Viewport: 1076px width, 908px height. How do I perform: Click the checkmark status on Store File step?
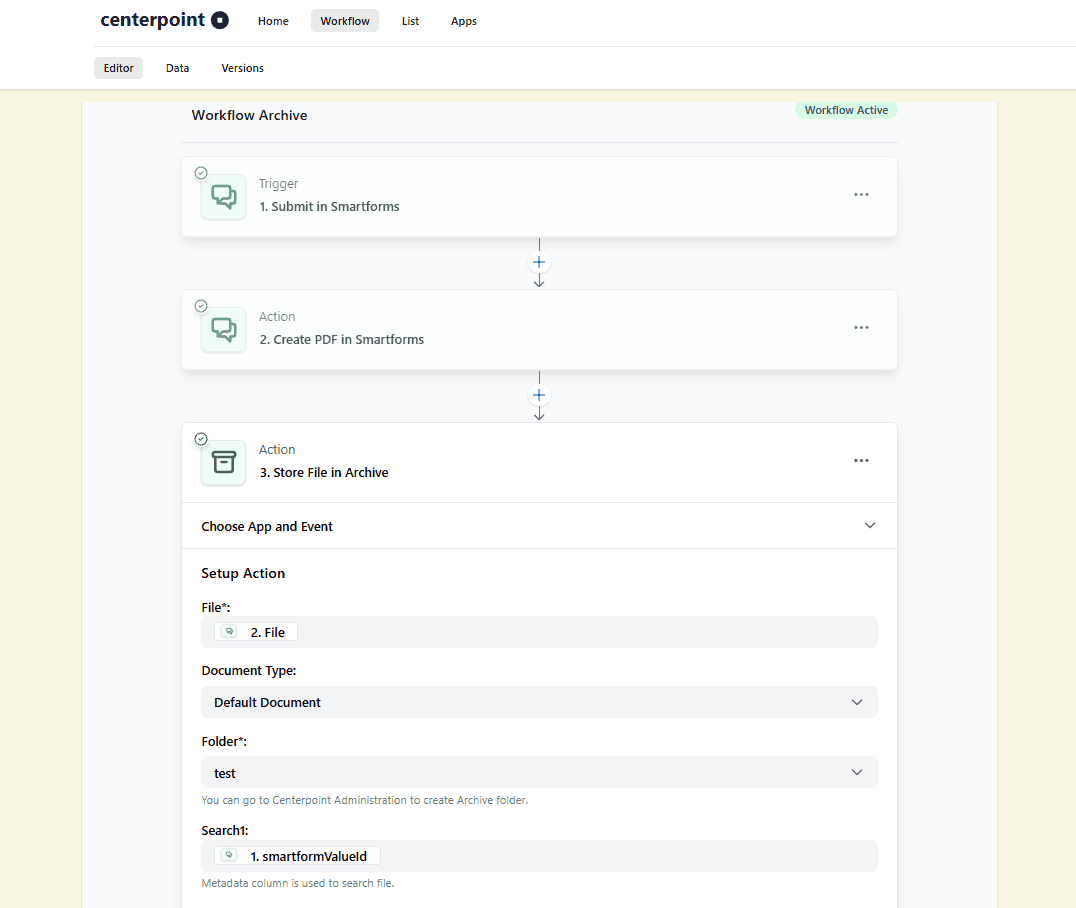200,438
